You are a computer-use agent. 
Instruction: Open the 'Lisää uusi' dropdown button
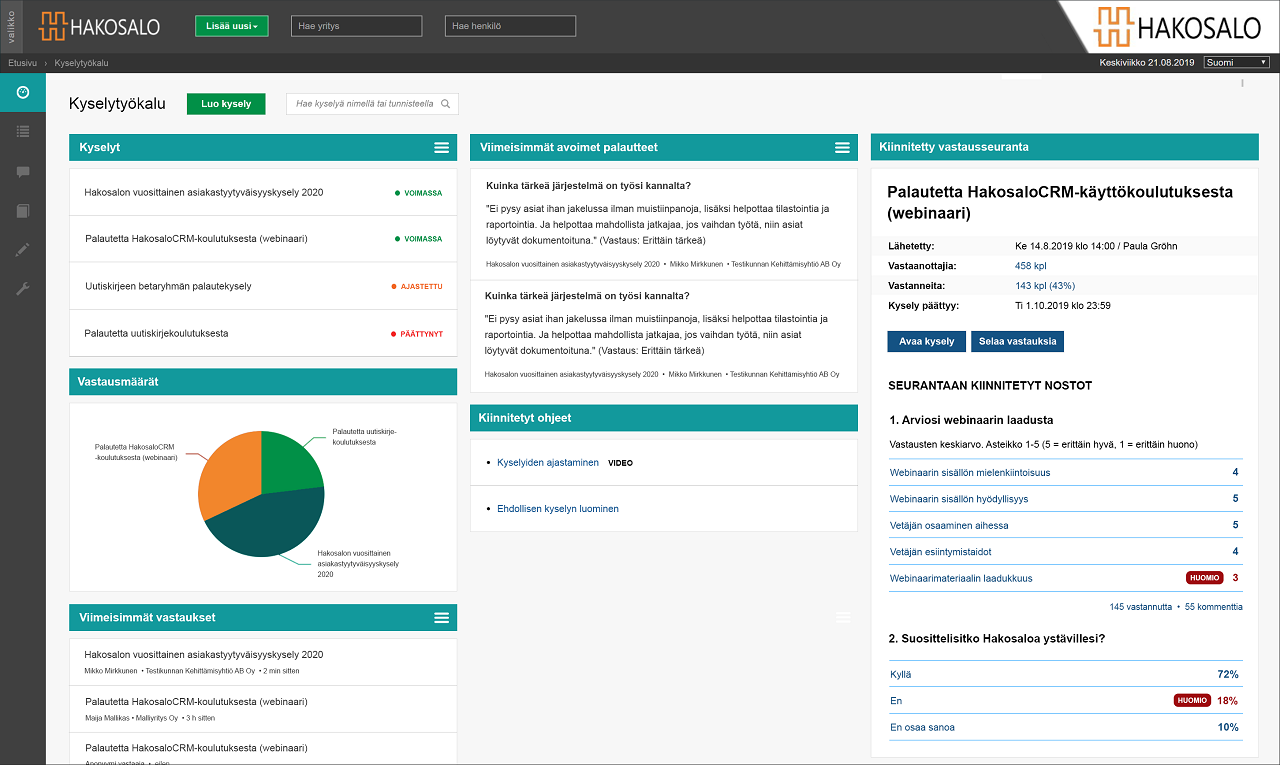click(232, 26)
